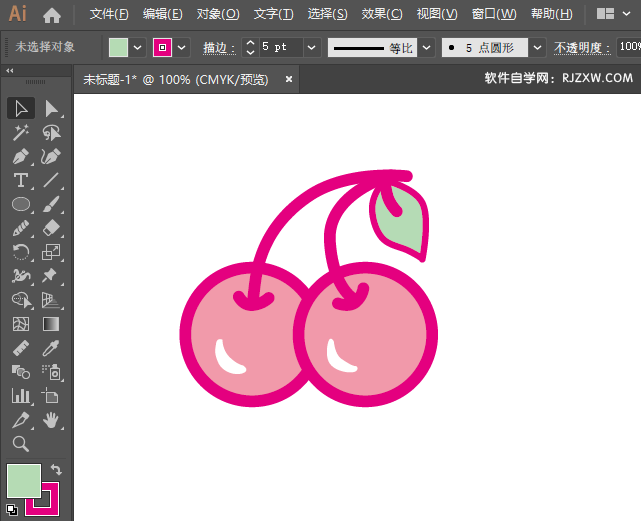Select the Zoom magnifier tool

click(21, 444)
